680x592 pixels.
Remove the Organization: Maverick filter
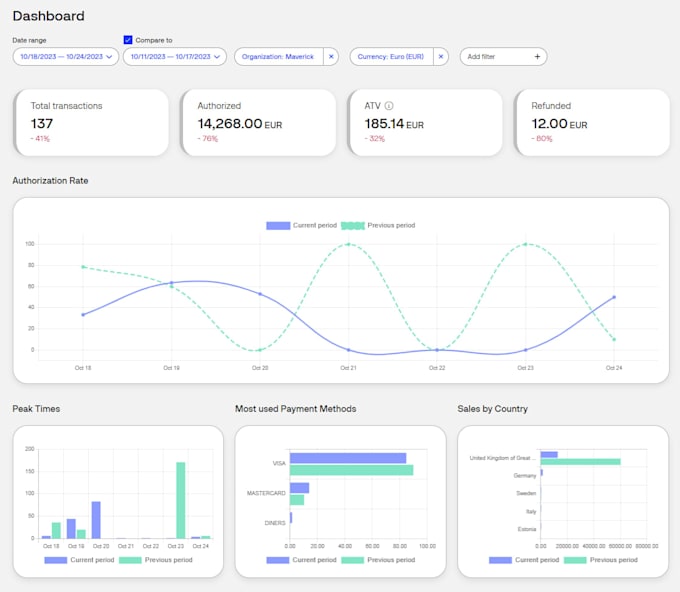click(x=331, y=57)
